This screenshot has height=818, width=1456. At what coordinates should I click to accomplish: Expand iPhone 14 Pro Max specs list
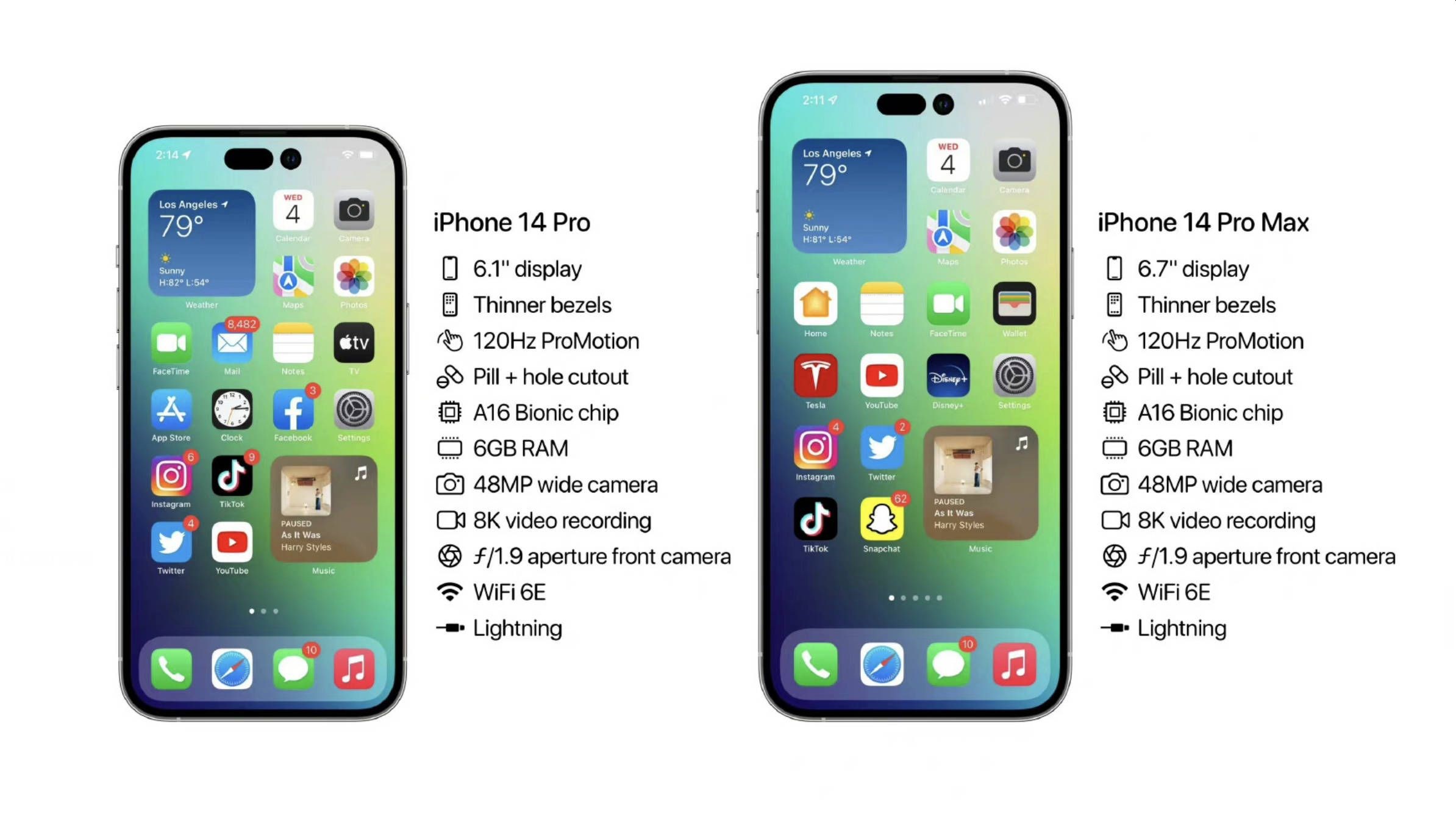coord(1204,221)
